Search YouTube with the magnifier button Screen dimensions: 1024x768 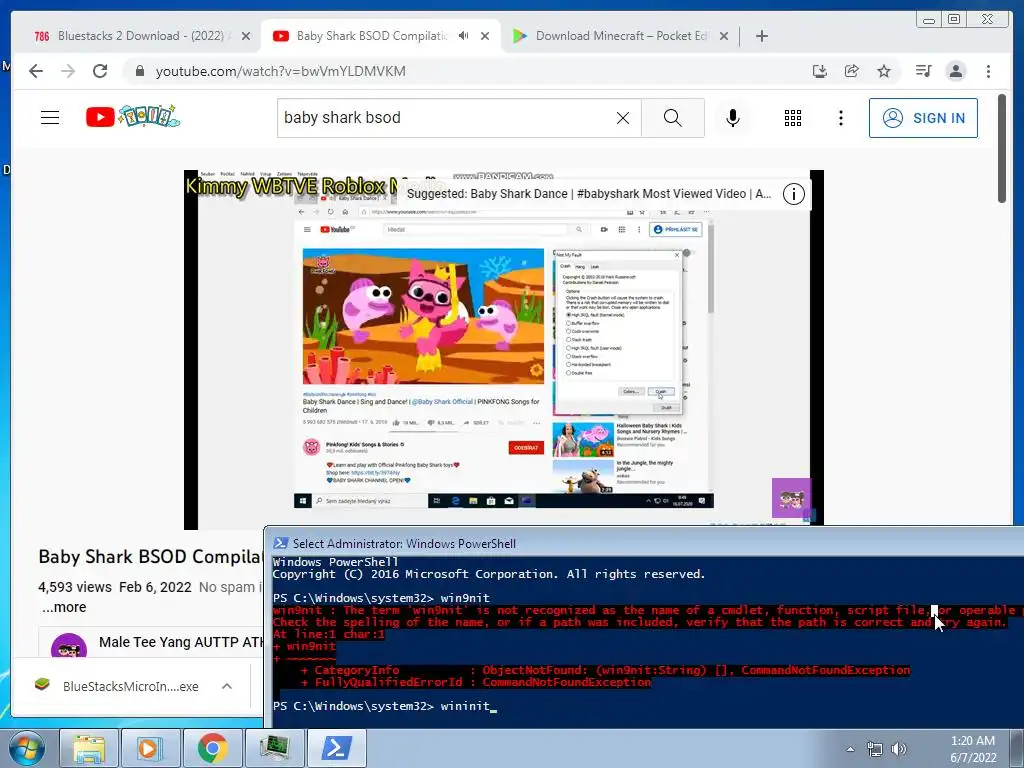(673, 118)
